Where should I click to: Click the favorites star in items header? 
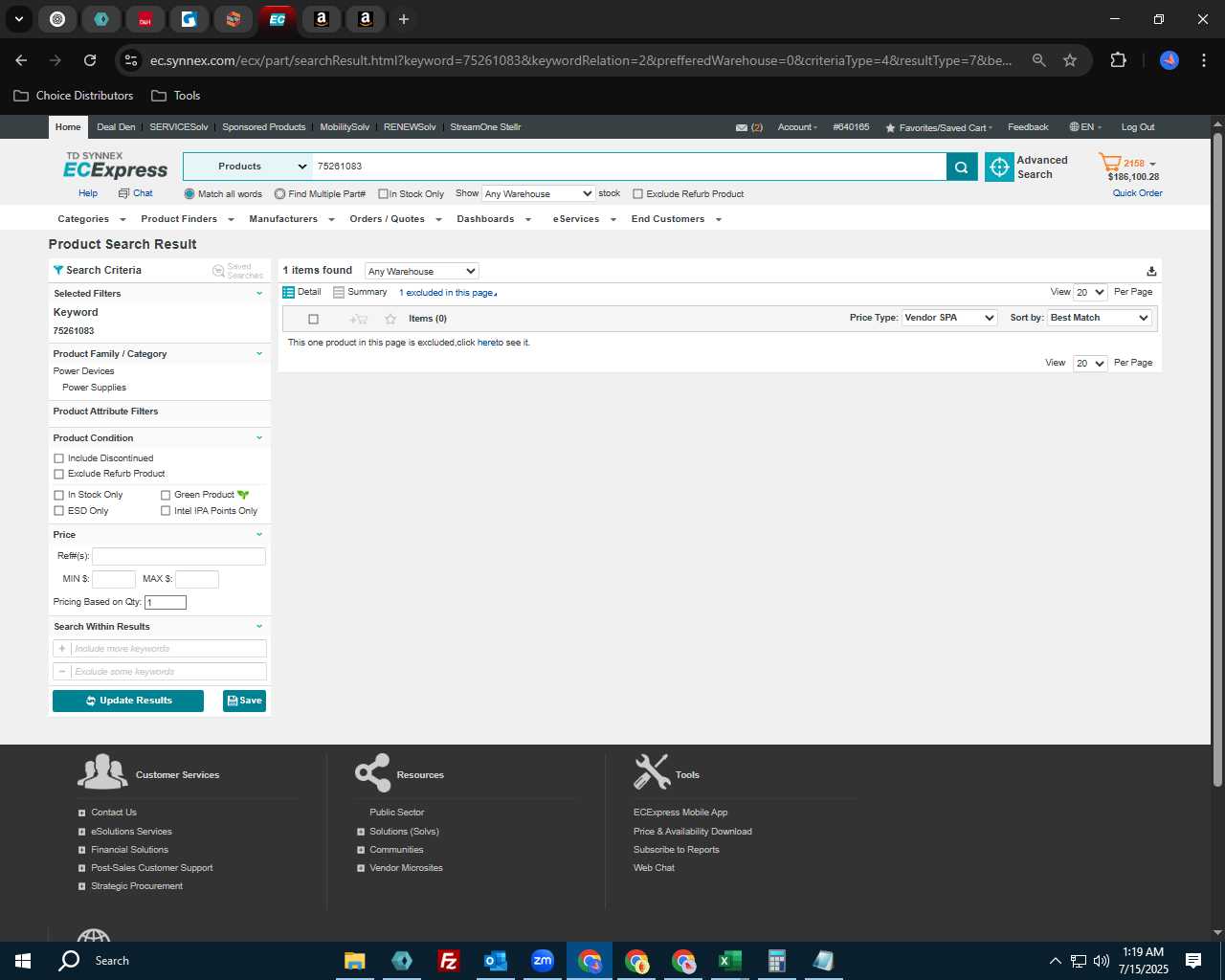coord(390,319)
